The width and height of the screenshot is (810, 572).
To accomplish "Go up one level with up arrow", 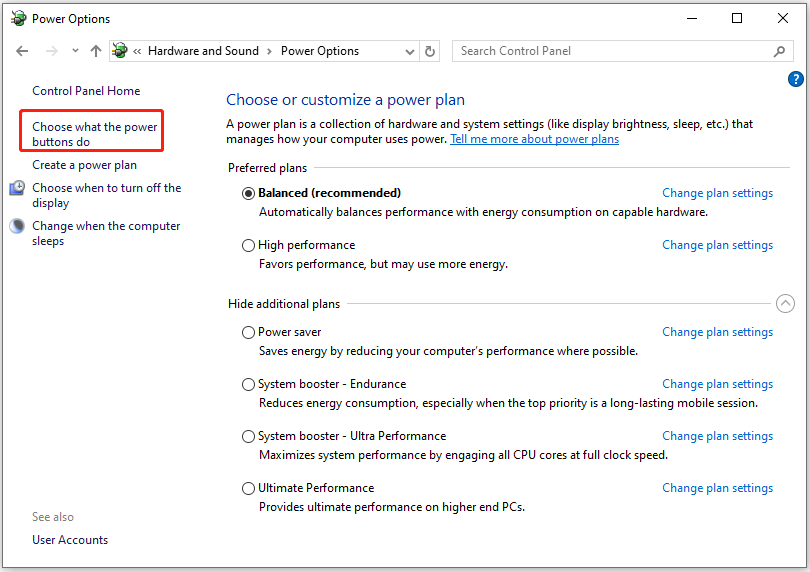I will coord(96,51).
